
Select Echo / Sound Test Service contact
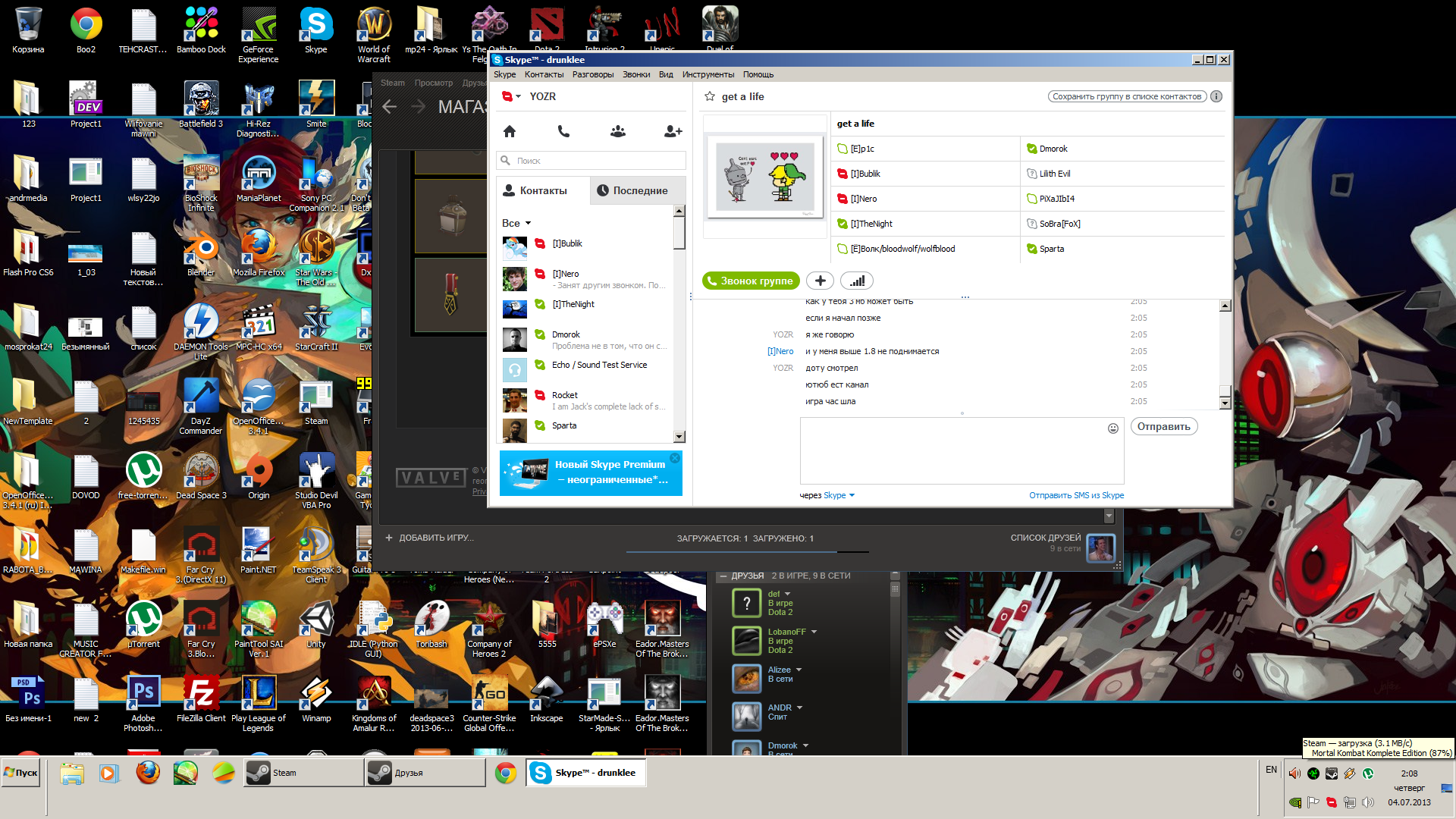585,369
